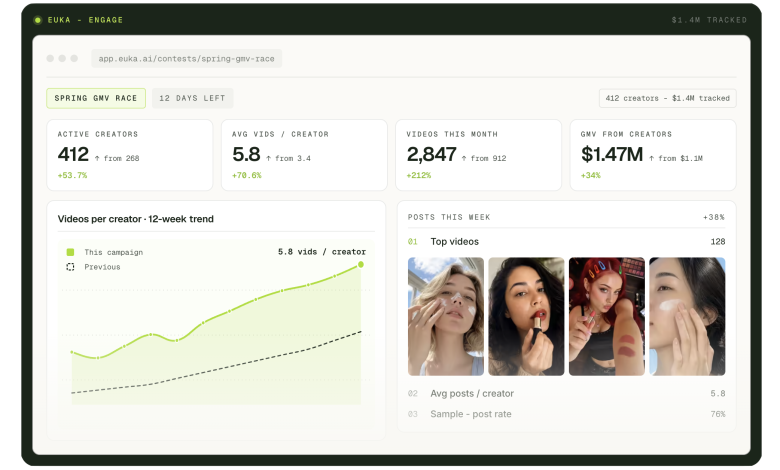Click the green status dot beside EUKA - ENGAGE
The width and height of the screenshot is (780, 470).
tap(37, 20)
